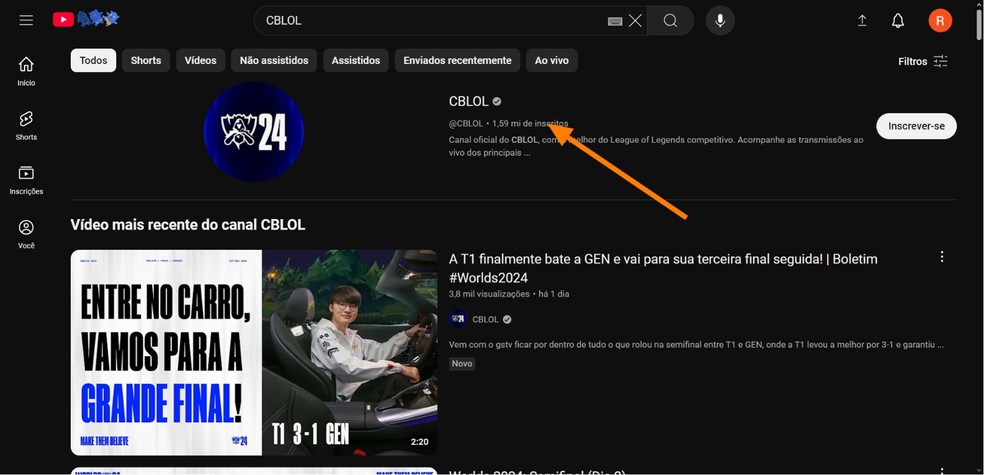The image size is (984, 475).
Task: Open the CBLOL channel avatar
Action: pyautogui.click(x=254, y=132)
